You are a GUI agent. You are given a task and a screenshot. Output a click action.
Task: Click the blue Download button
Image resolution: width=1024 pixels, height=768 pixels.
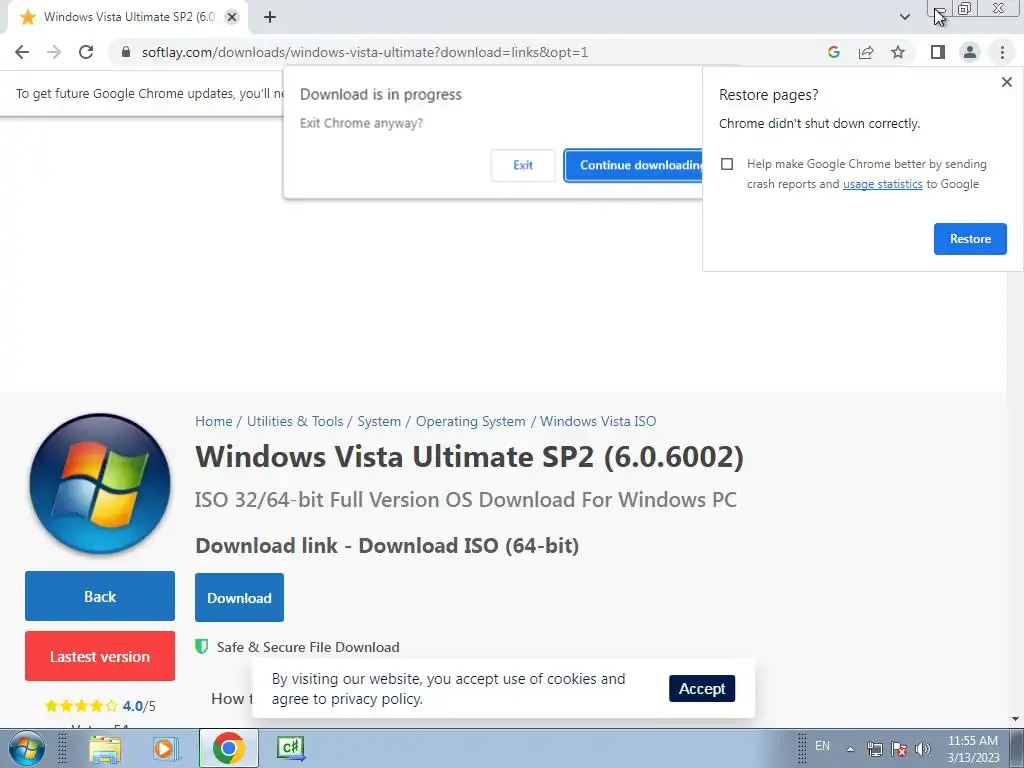coord(239,598)
